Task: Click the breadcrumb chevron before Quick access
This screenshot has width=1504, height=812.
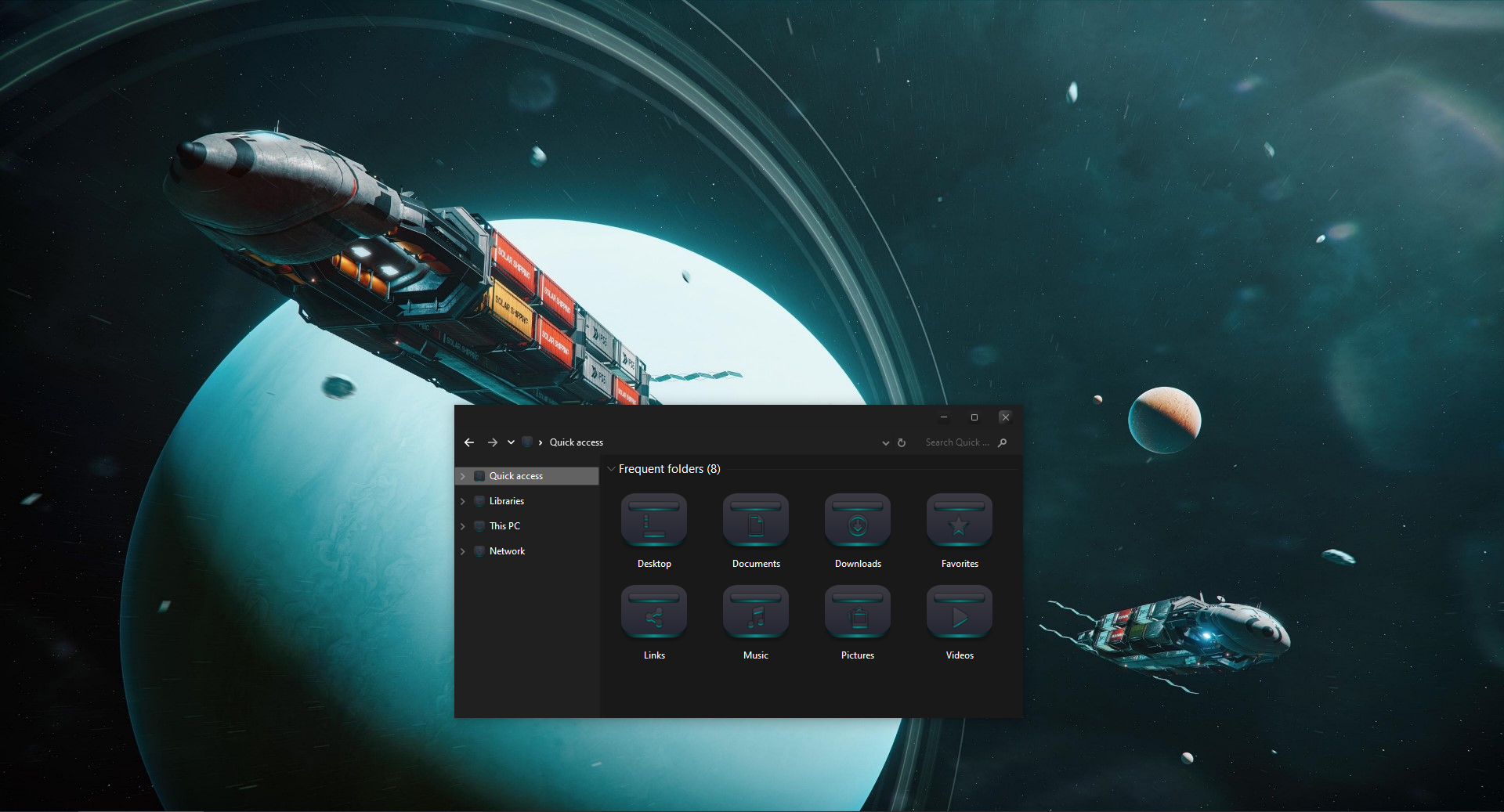Action: tap(540, 442)
